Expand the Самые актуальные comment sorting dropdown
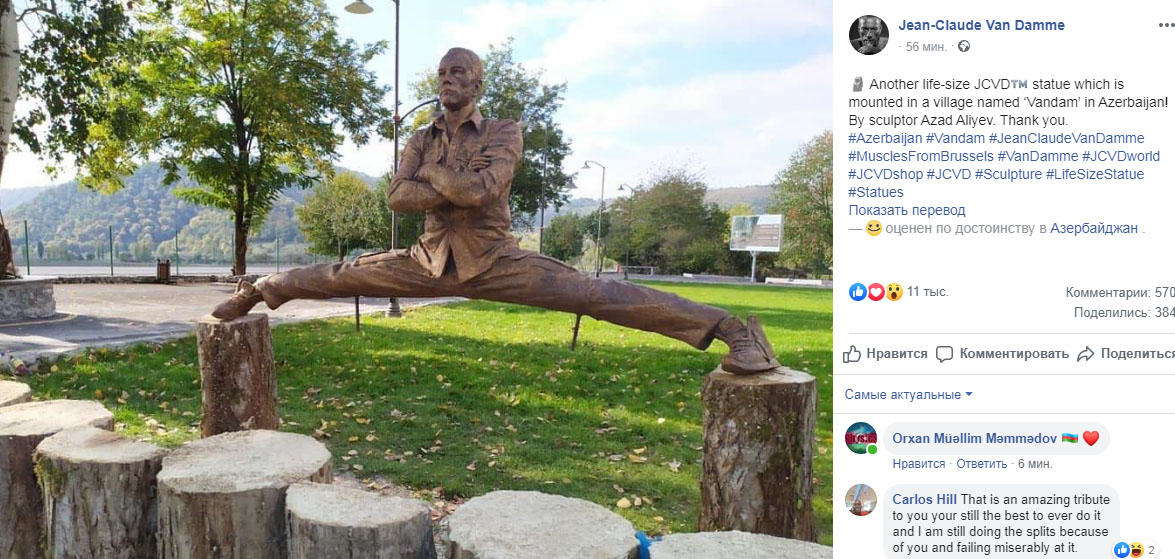1175x559 pixels. click(x=908, y=394)
